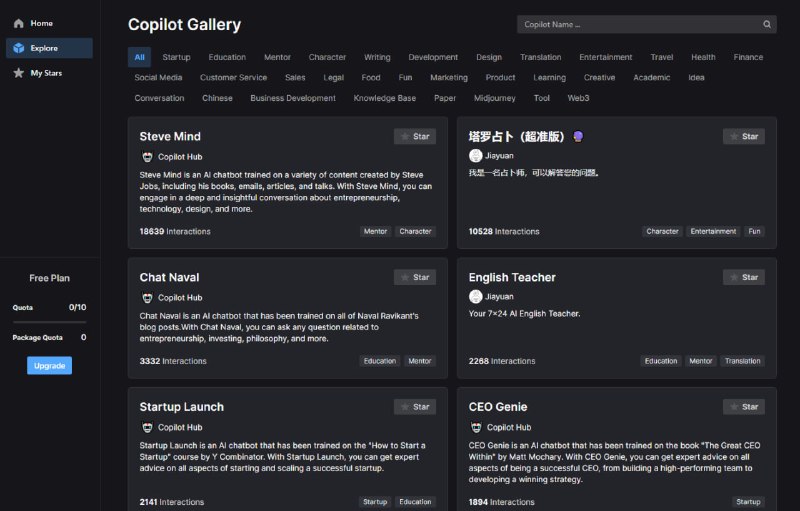Click Translation tag on English Teacher card
Screen dimensions: 800x511
click(743, 361)
